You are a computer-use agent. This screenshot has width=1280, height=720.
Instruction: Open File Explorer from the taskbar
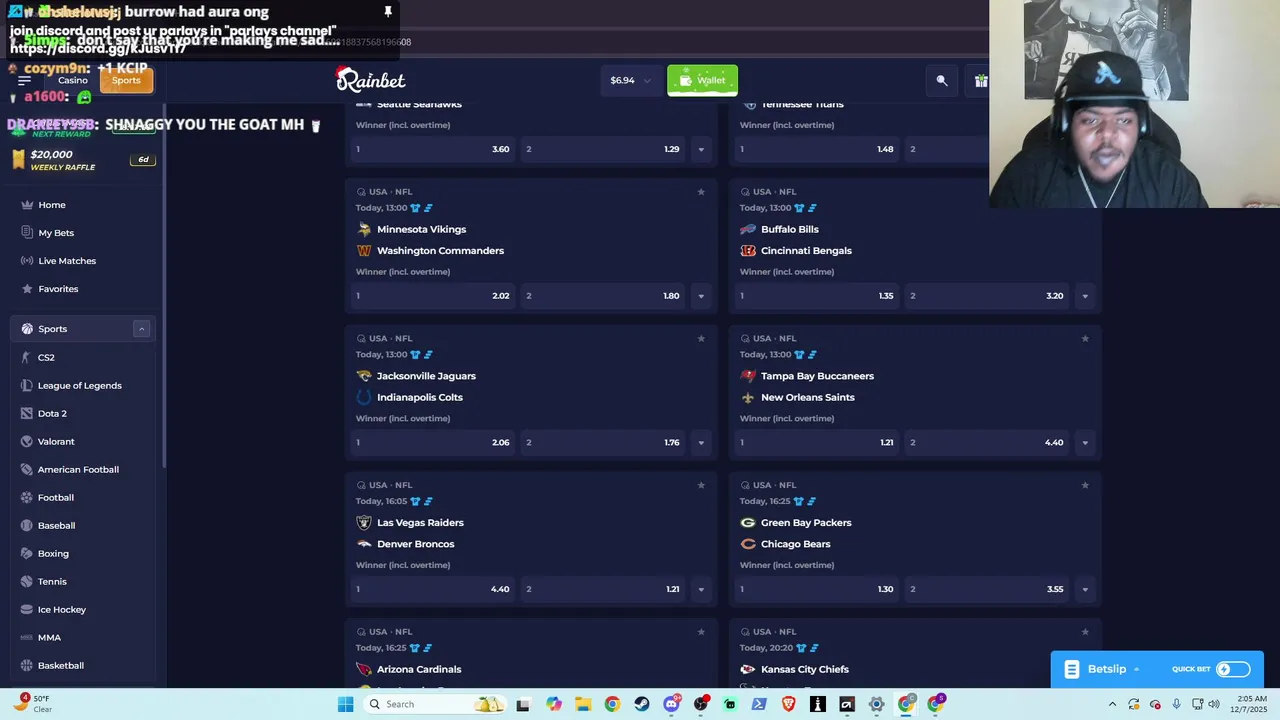click(x=583, y=704)
